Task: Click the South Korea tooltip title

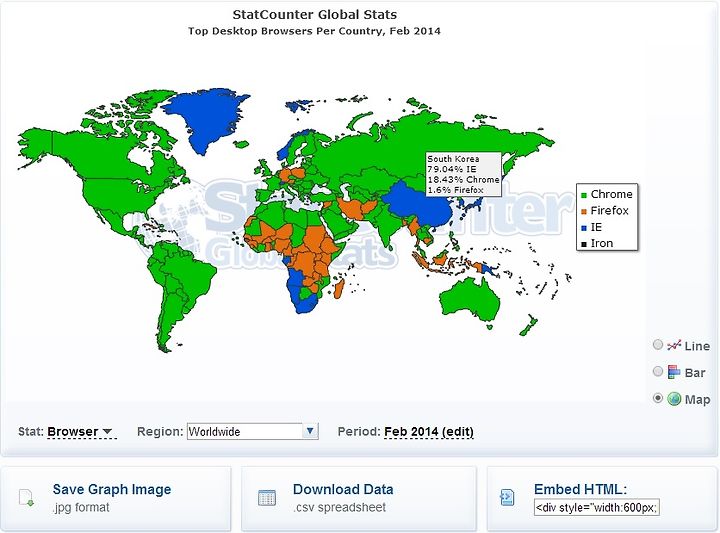Action: (453, 159)
